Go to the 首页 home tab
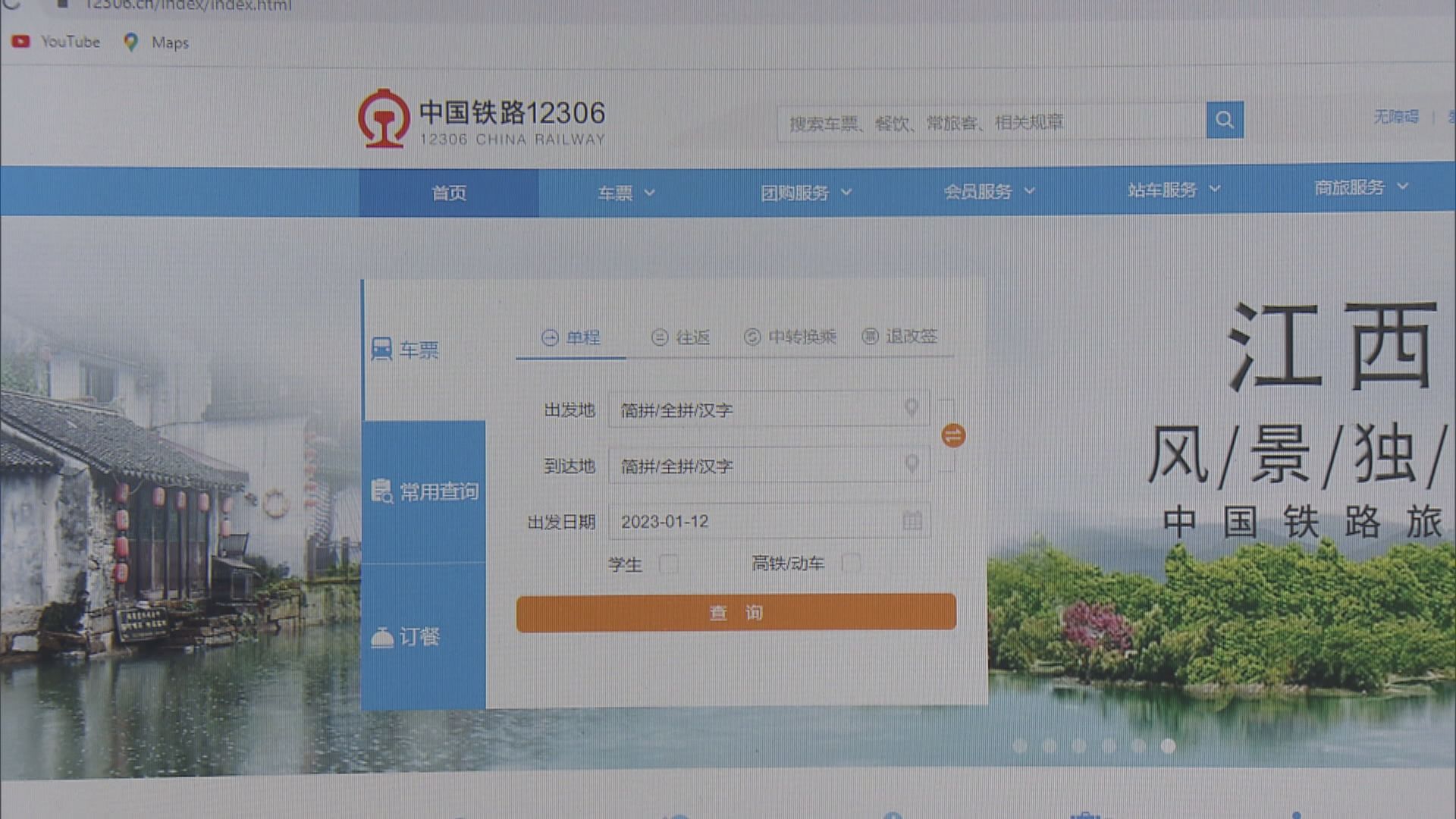1456x819 pixels. coord(449,193)
